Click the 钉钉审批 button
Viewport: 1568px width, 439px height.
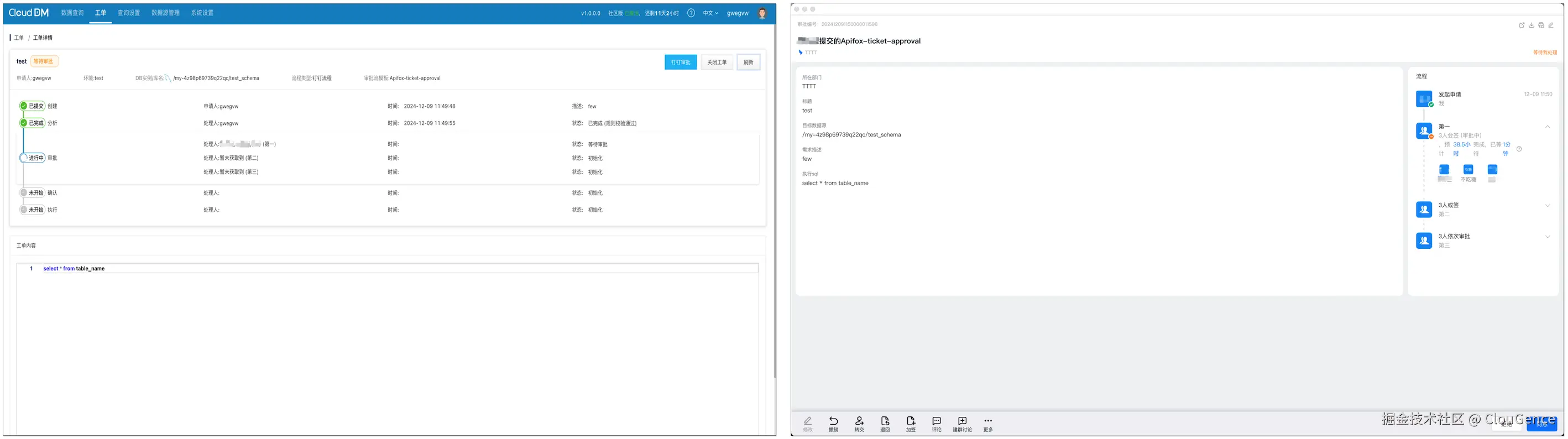tap(681, 62)
